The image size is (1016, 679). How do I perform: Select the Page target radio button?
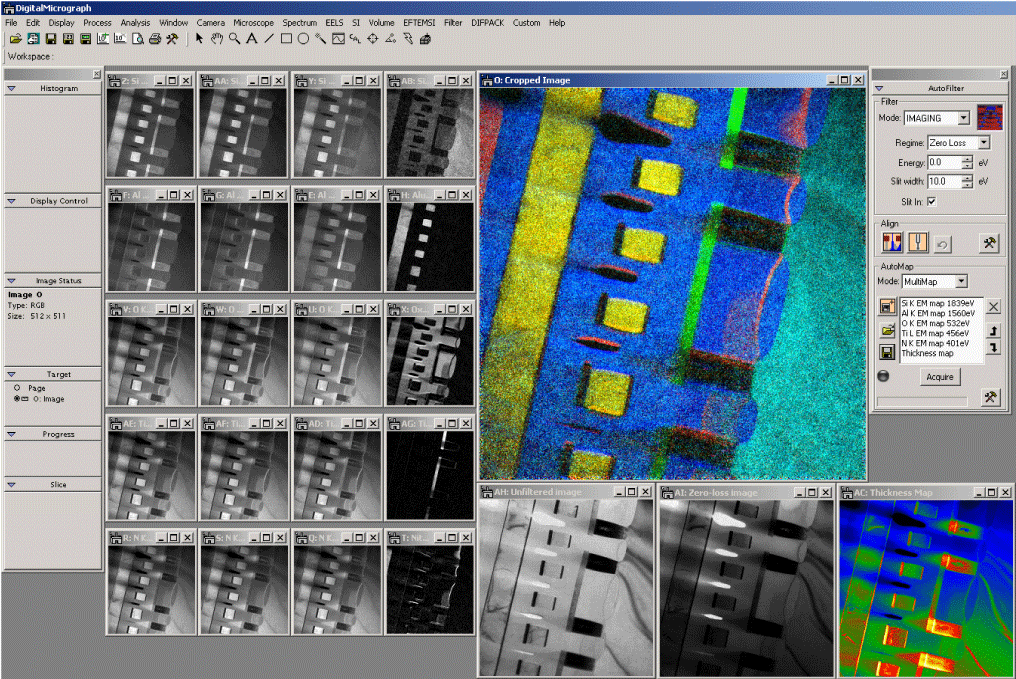coord(17,387)
